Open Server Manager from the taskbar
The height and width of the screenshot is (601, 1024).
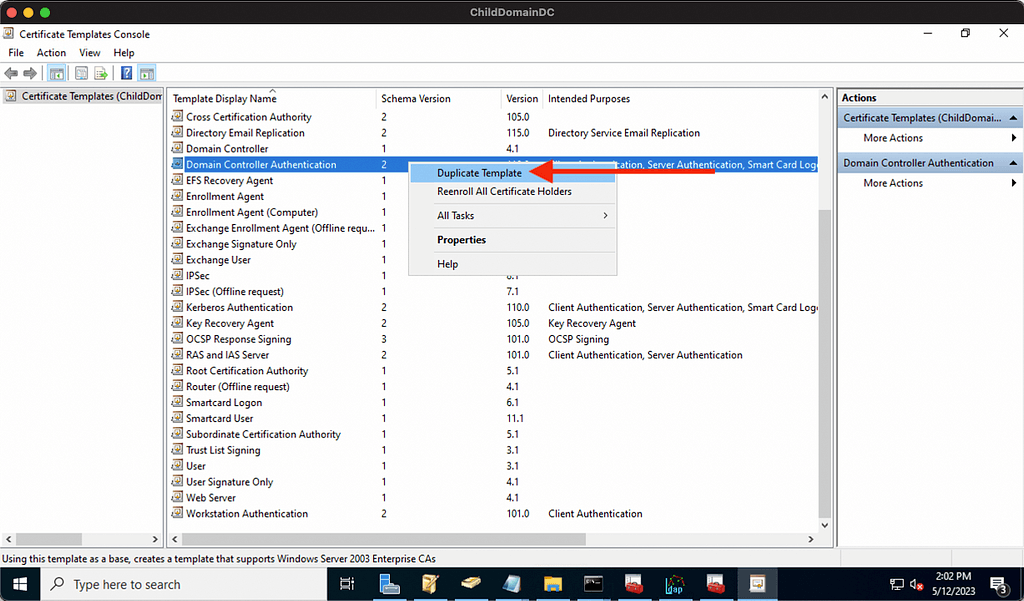click(389, 583)
